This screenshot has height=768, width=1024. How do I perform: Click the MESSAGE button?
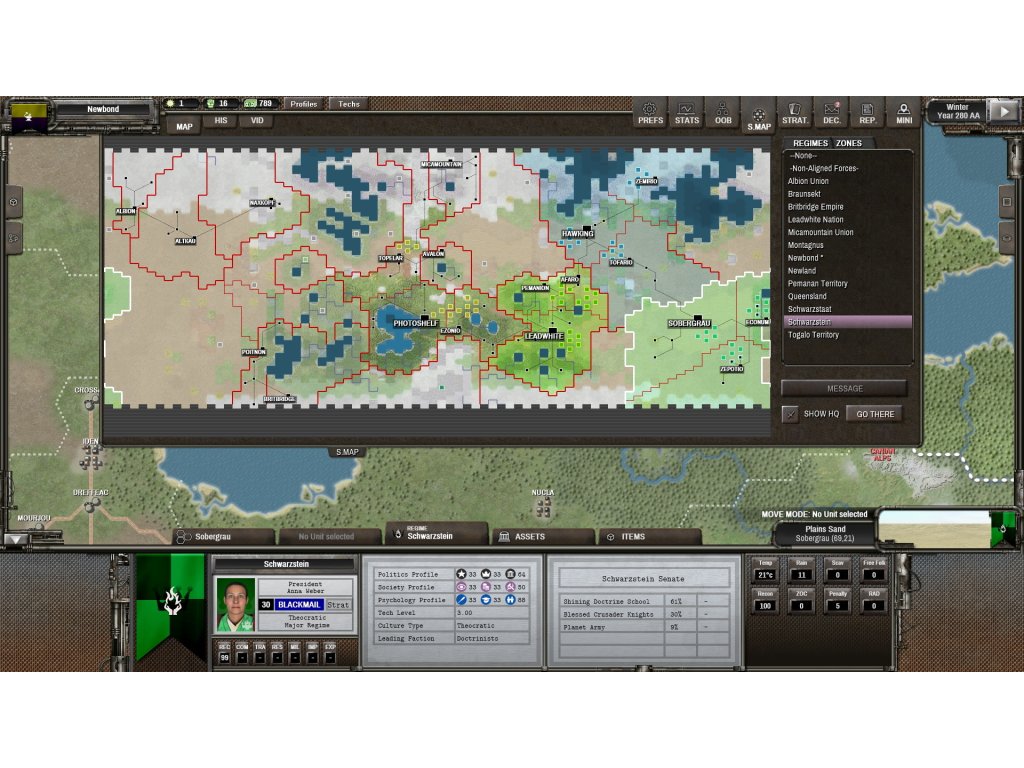[844, 389]
